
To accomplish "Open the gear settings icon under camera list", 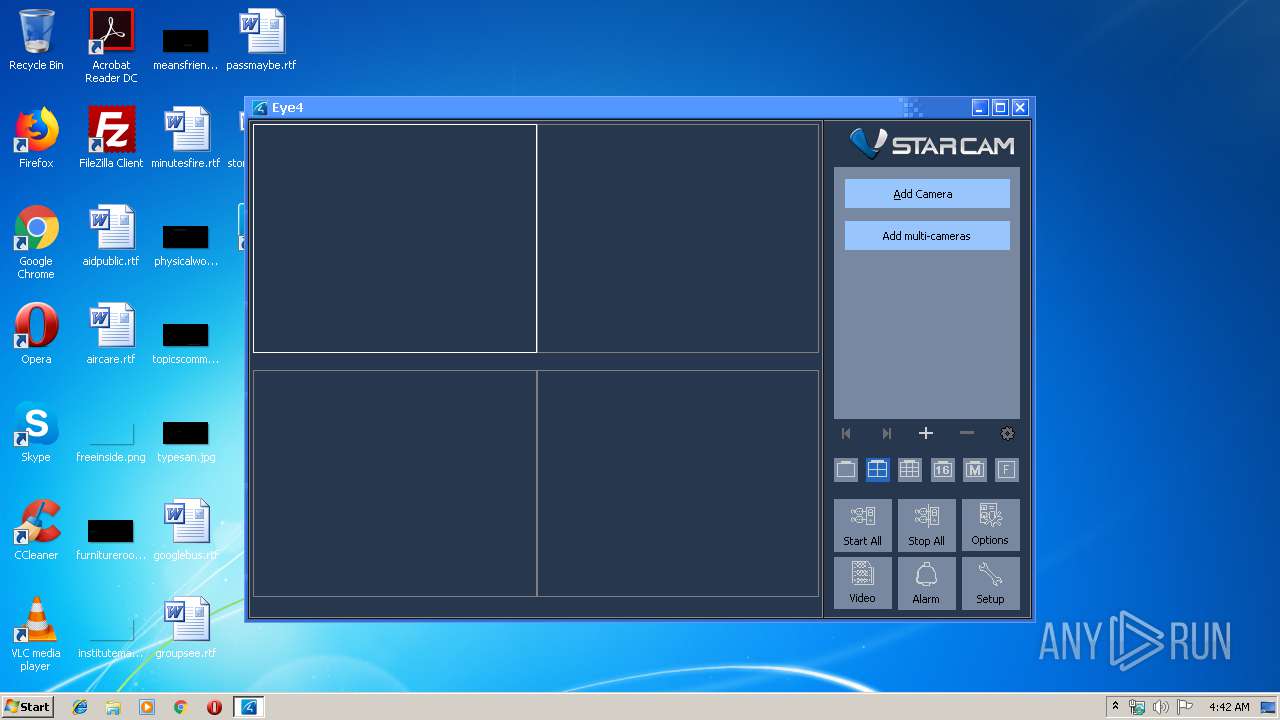I will pyautogui.click(x=1007, y=433).
